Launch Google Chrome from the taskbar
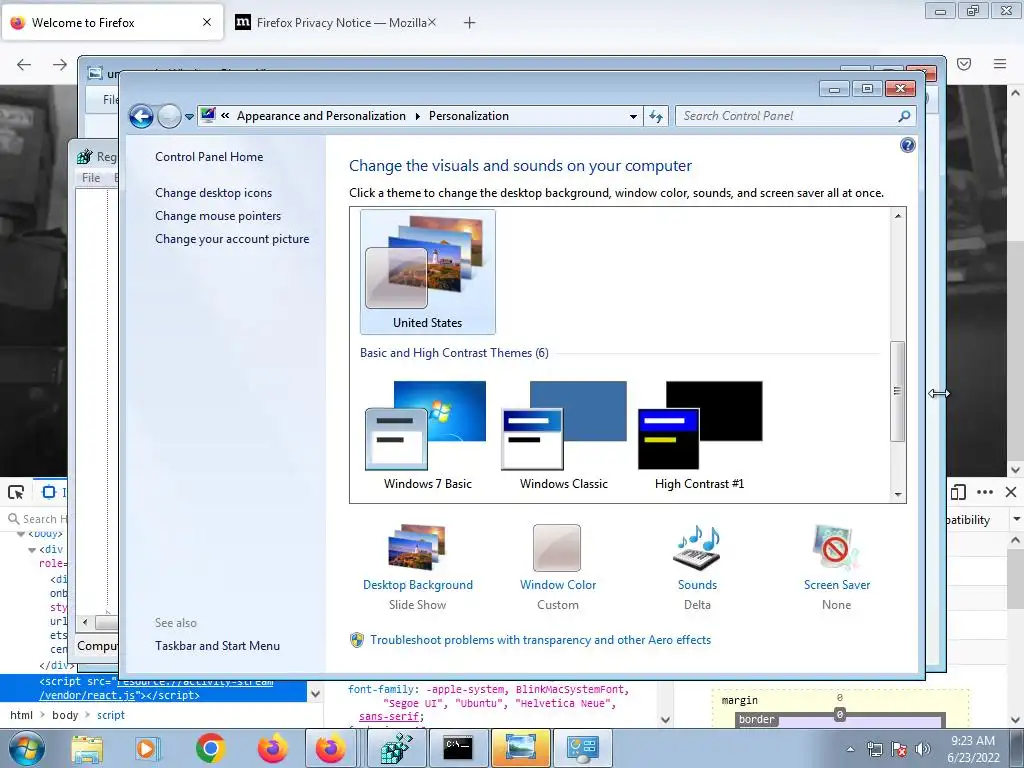 [x=210, y=748]
